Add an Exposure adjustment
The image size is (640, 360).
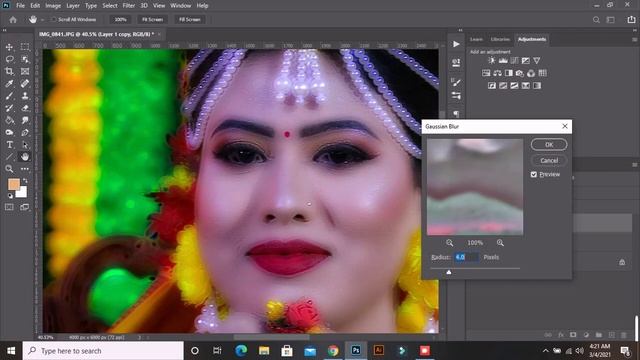coord(526,60)
